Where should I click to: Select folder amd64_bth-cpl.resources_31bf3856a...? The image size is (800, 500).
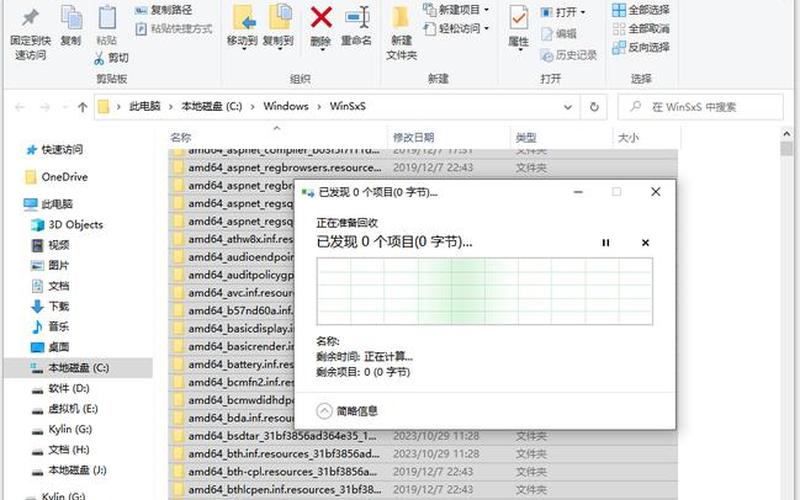423,472
